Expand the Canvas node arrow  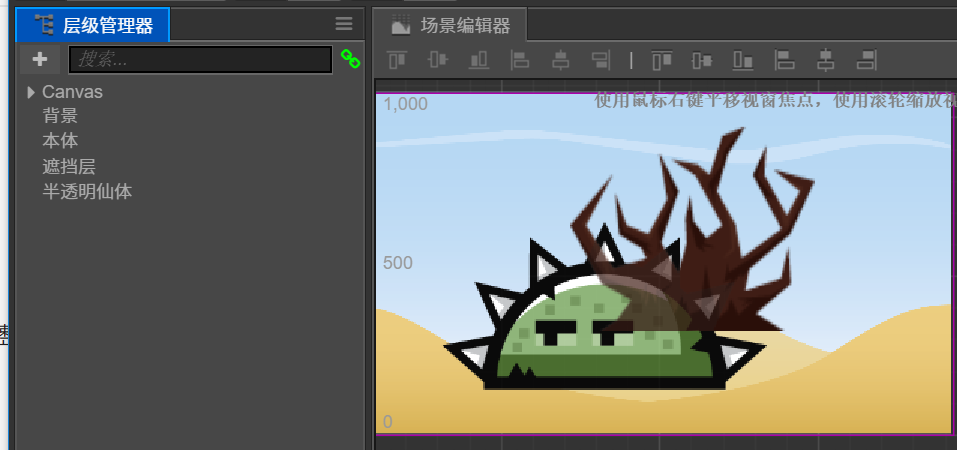pos(31,92)
